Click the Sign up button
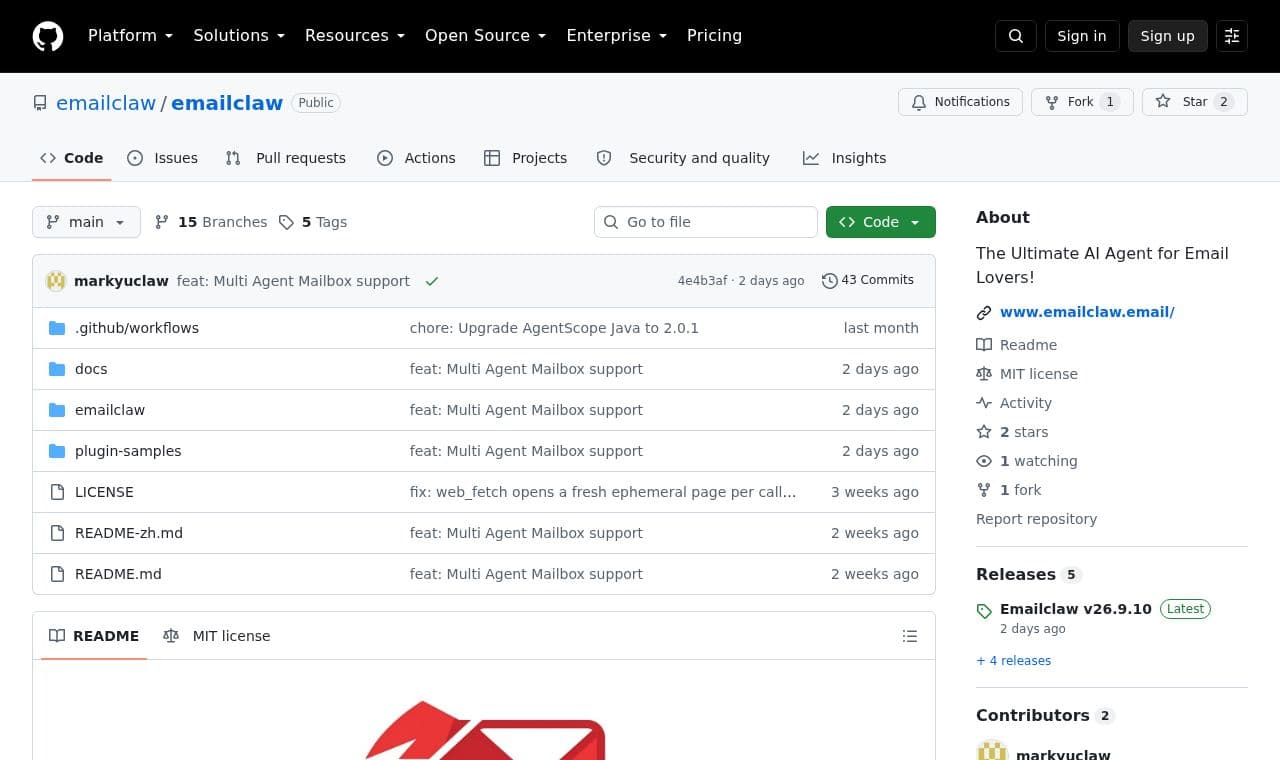1280x760 pixels. 1167,36
